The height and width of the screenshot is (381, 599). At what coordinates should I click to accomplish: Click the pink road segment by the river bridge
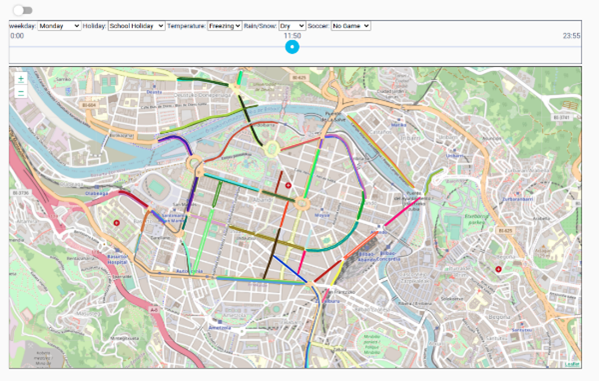pos(402,212)
